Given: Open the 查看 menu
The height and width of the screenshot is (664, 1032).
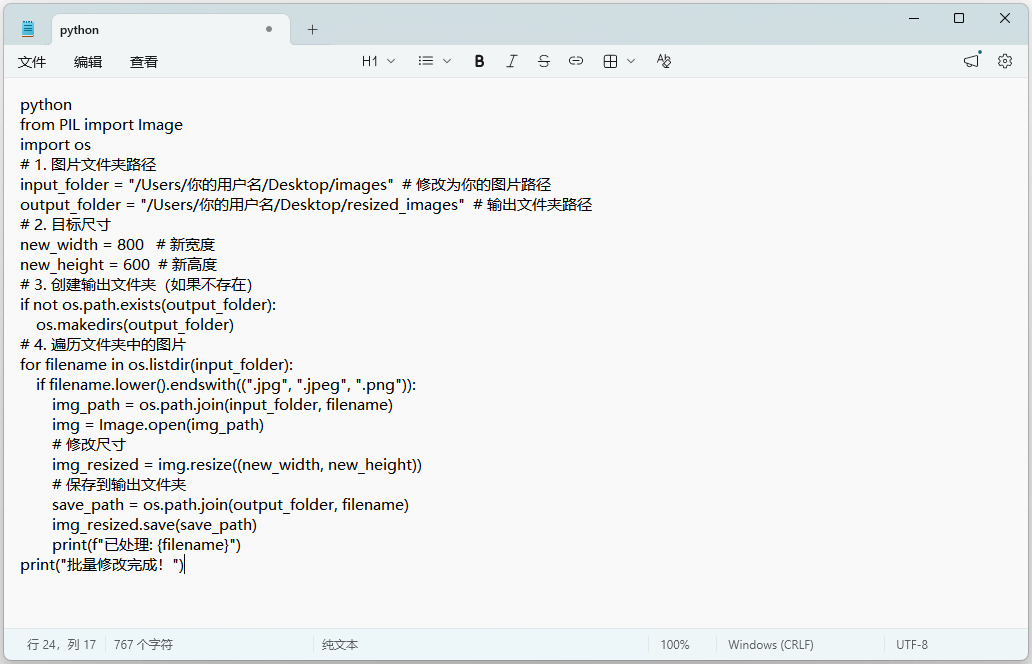Looking at the screenshot, I should pyautogui.click(x=143, y=62).
